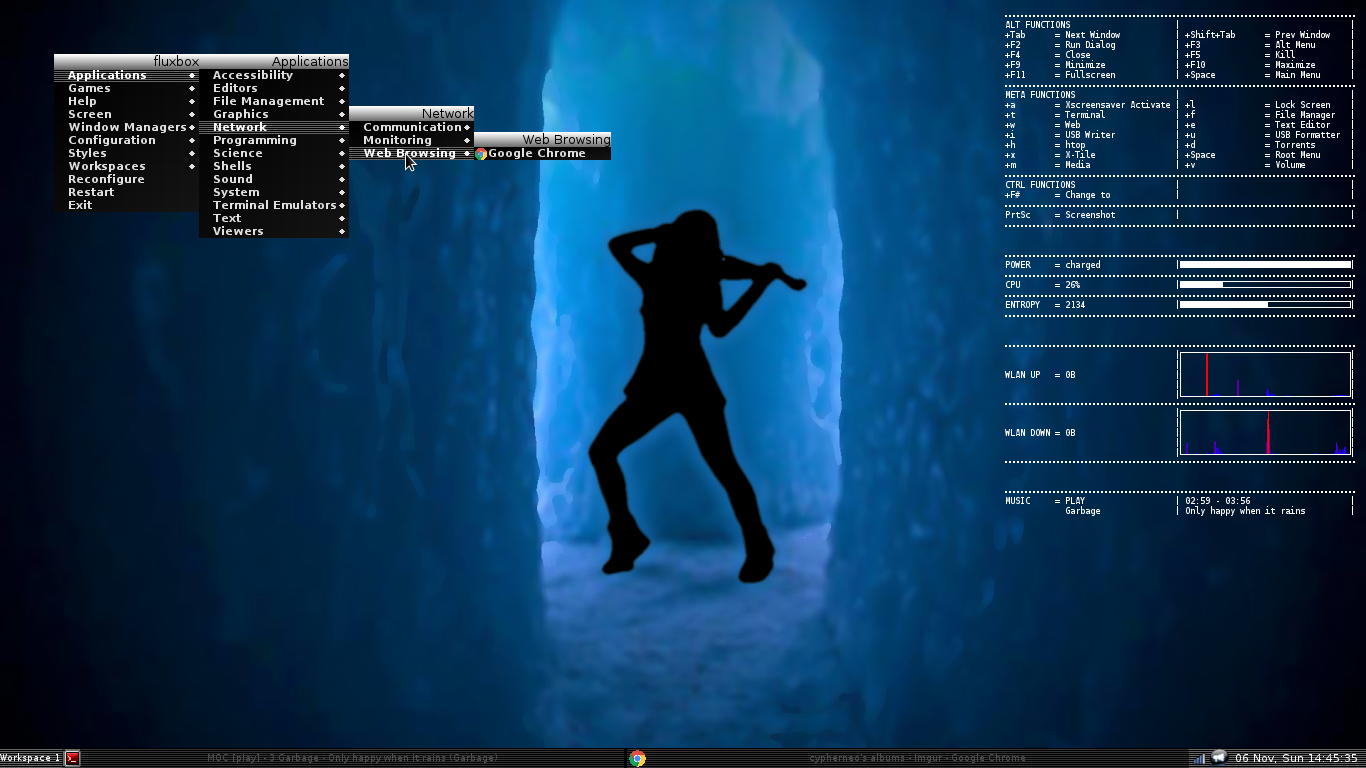Click the Web Browsing submenu title
This screenshot has width=1366, height=768.
click(x=542, y=140)
